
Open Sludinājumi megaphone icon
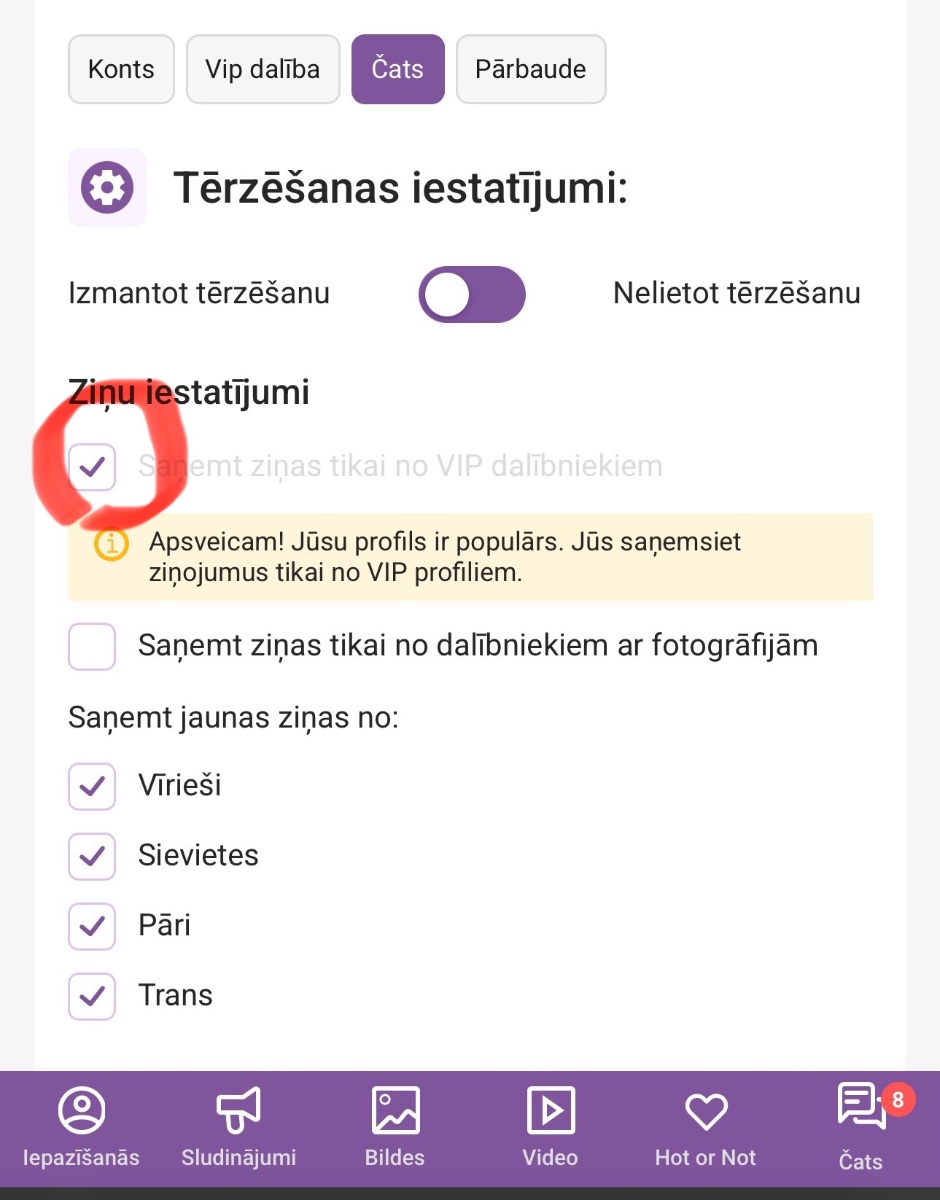(x=239, y=1110)
